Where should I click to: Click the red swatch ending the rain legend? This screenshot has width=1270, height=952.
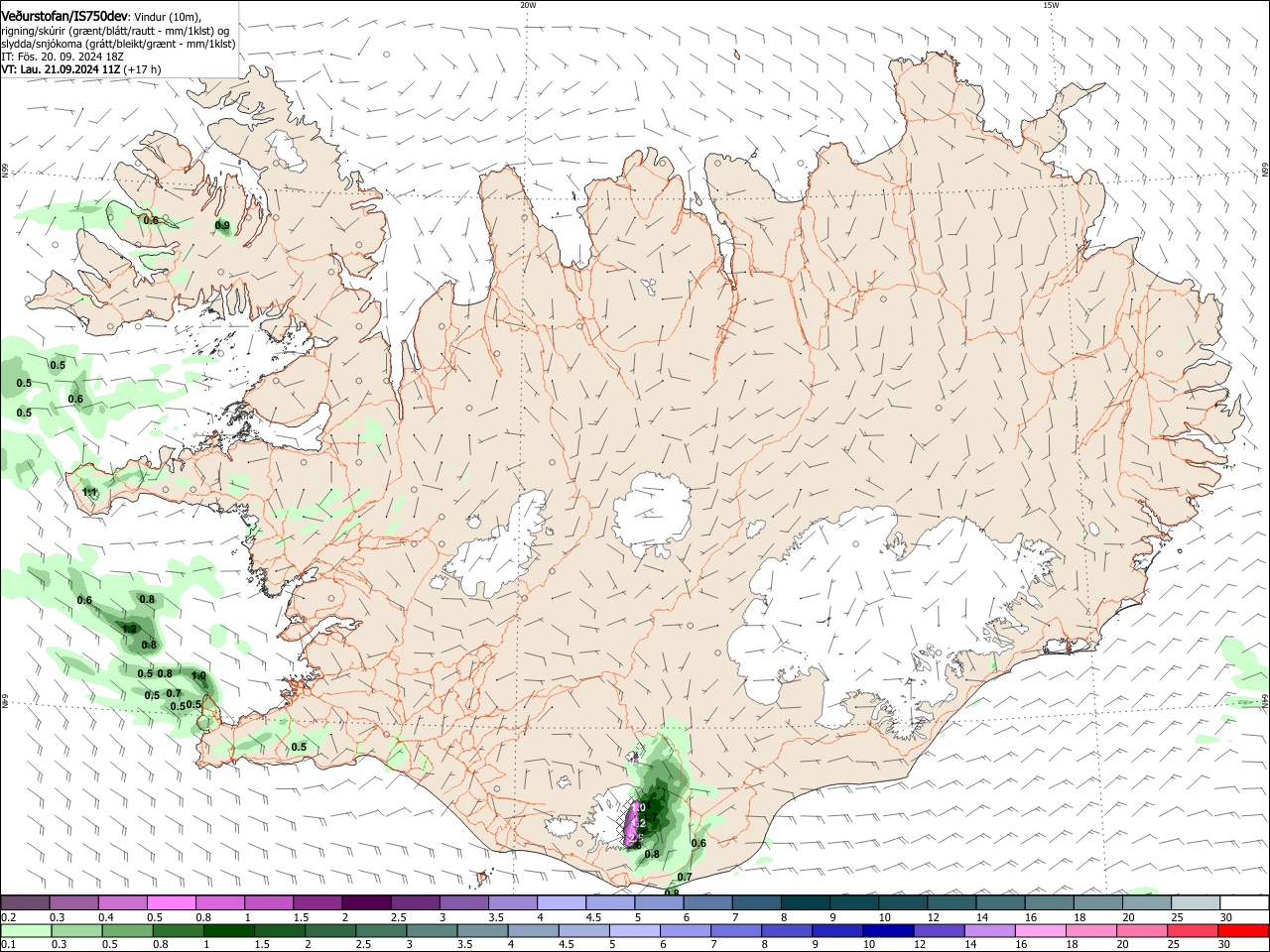click(x=1244, y=930)
